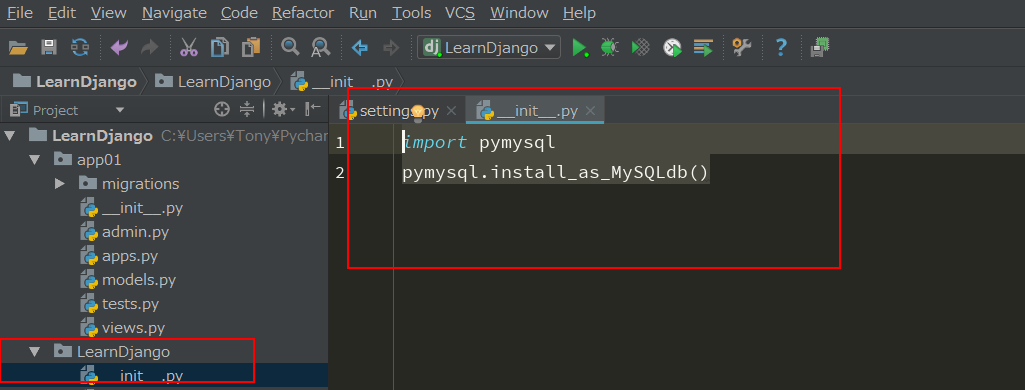Click the import pymysql code line
The image size is (1025, 390).
coord(479,142)
